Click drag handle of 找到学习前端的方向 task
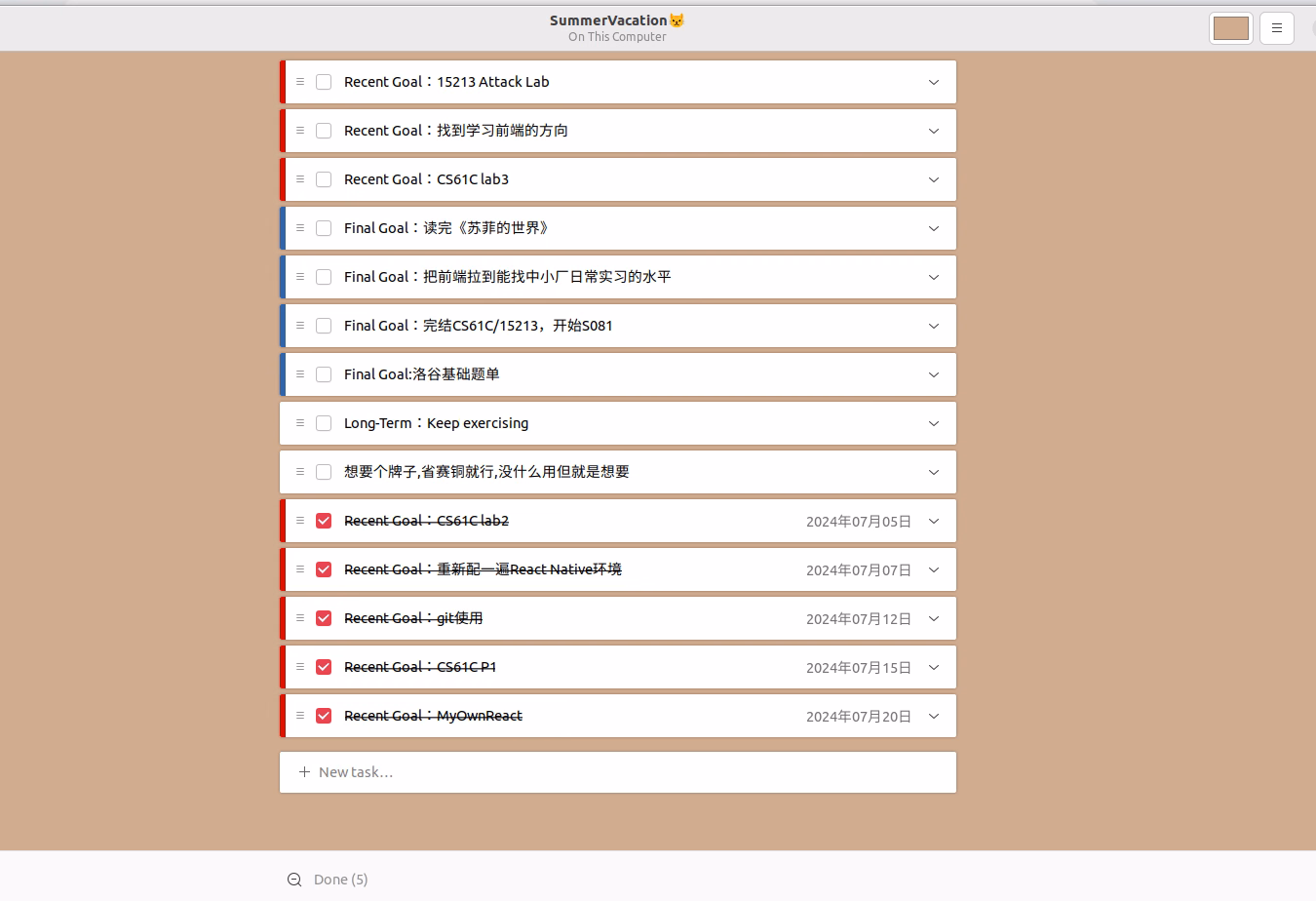This screenshot has width=1316, height=901. (x=300, y=131)
